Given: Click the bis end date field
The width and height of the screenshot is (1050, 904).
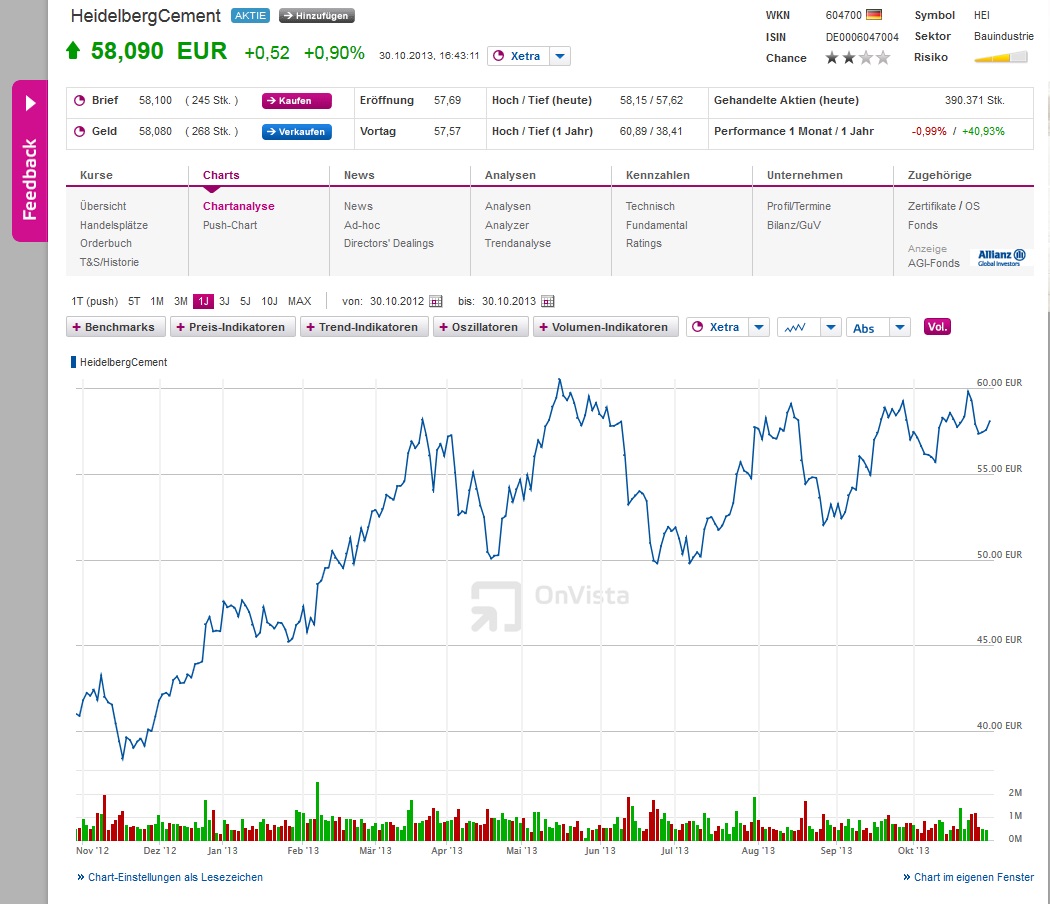Looking at the screenshot, I should tap(509, 301).
